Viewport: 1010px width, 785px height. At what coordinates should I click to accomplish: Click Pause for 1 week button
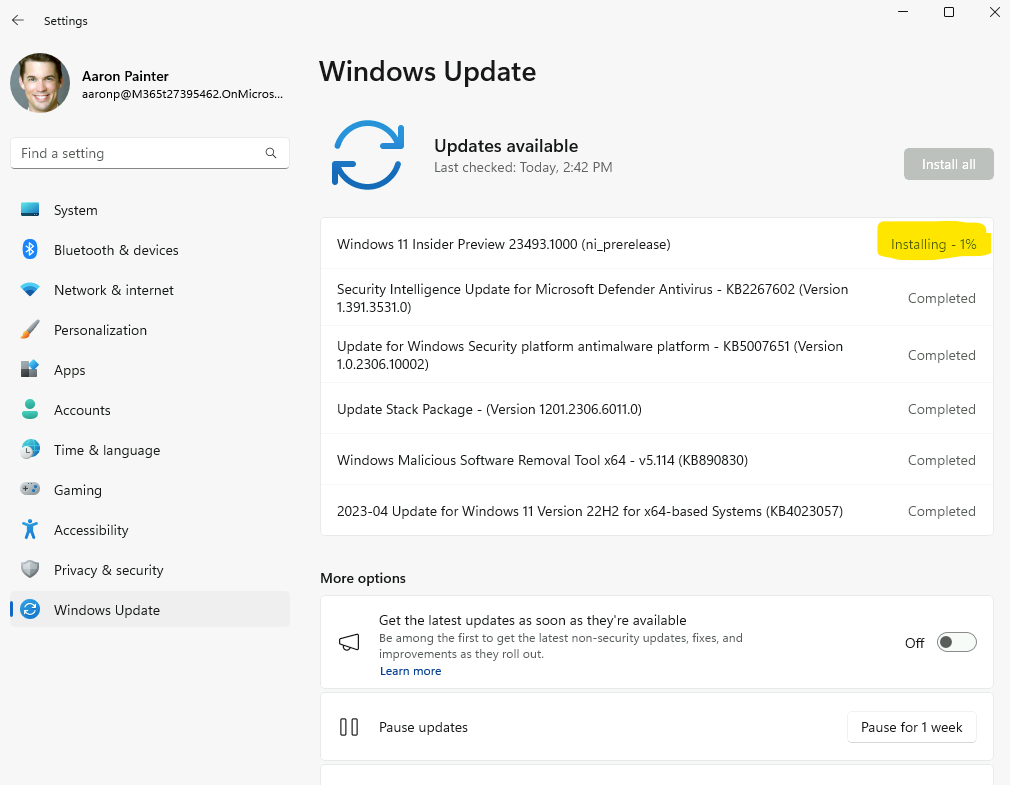click(911, 727)
